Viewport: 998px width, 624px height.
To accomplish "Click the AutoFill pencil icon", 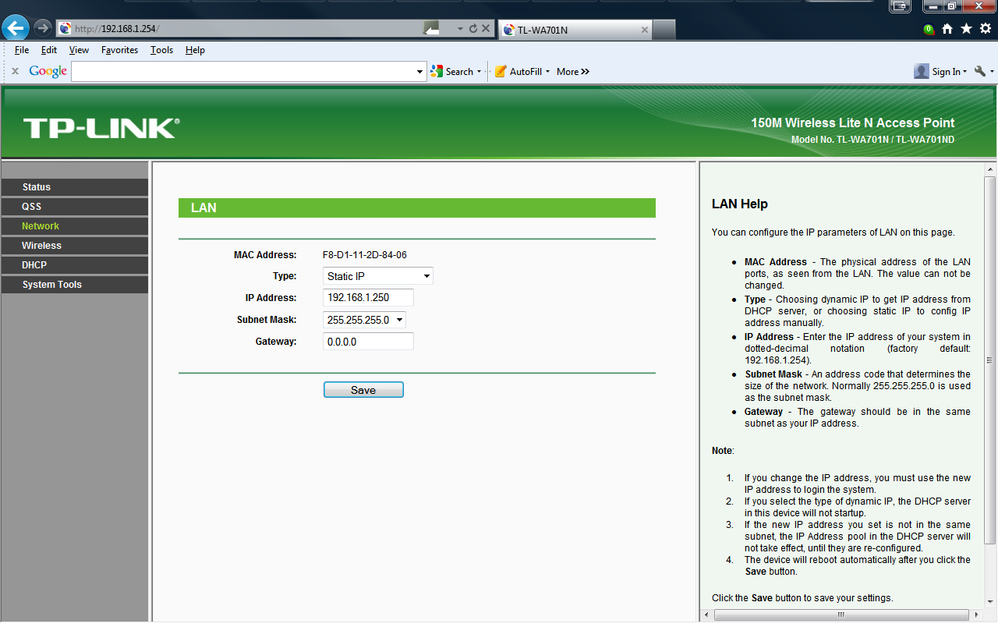I will coord(501,71).
